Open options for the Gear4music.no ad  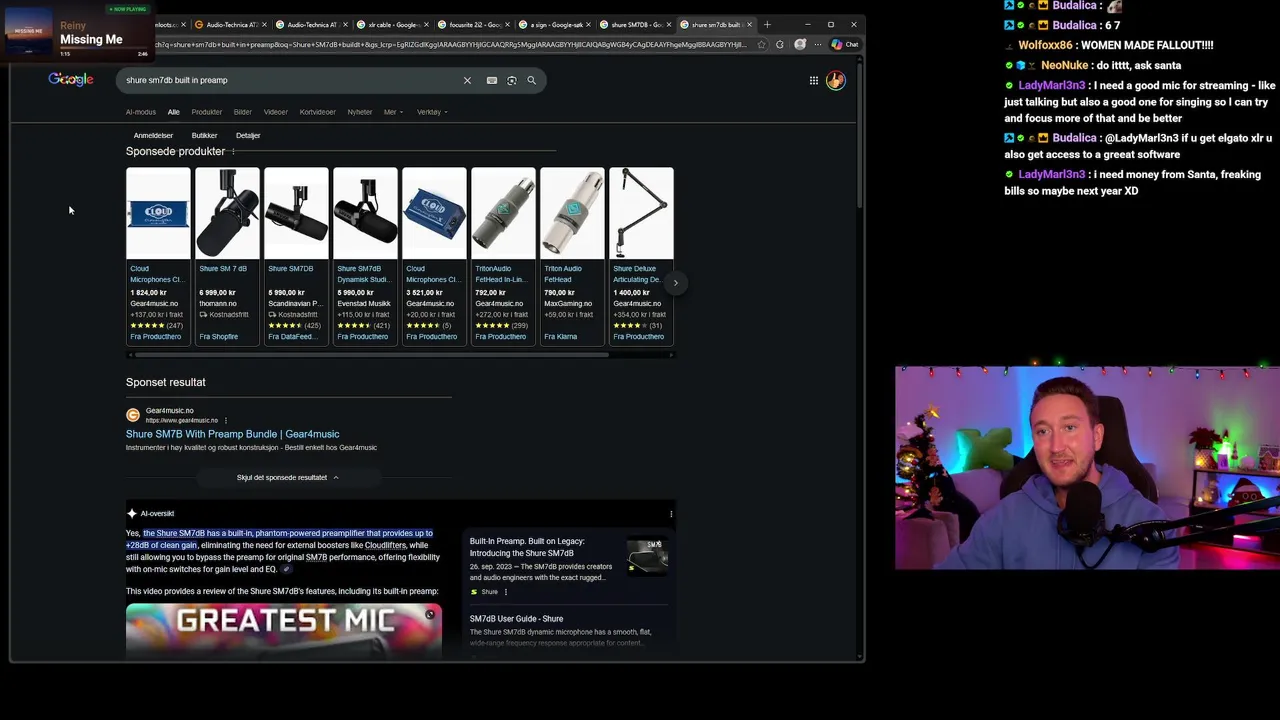pos(226,420)
